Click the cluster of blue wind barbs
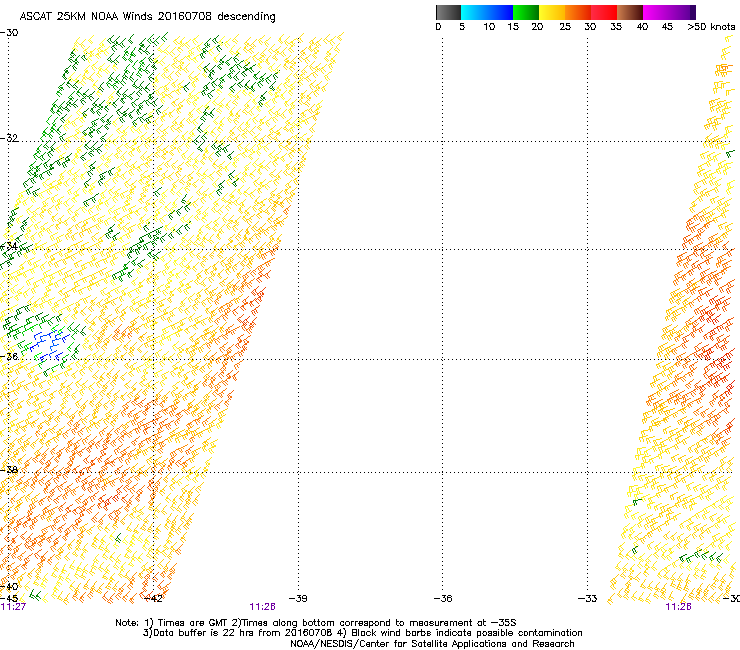The height and width of the screenshot is (650, 740). click(x=50, y=346)
